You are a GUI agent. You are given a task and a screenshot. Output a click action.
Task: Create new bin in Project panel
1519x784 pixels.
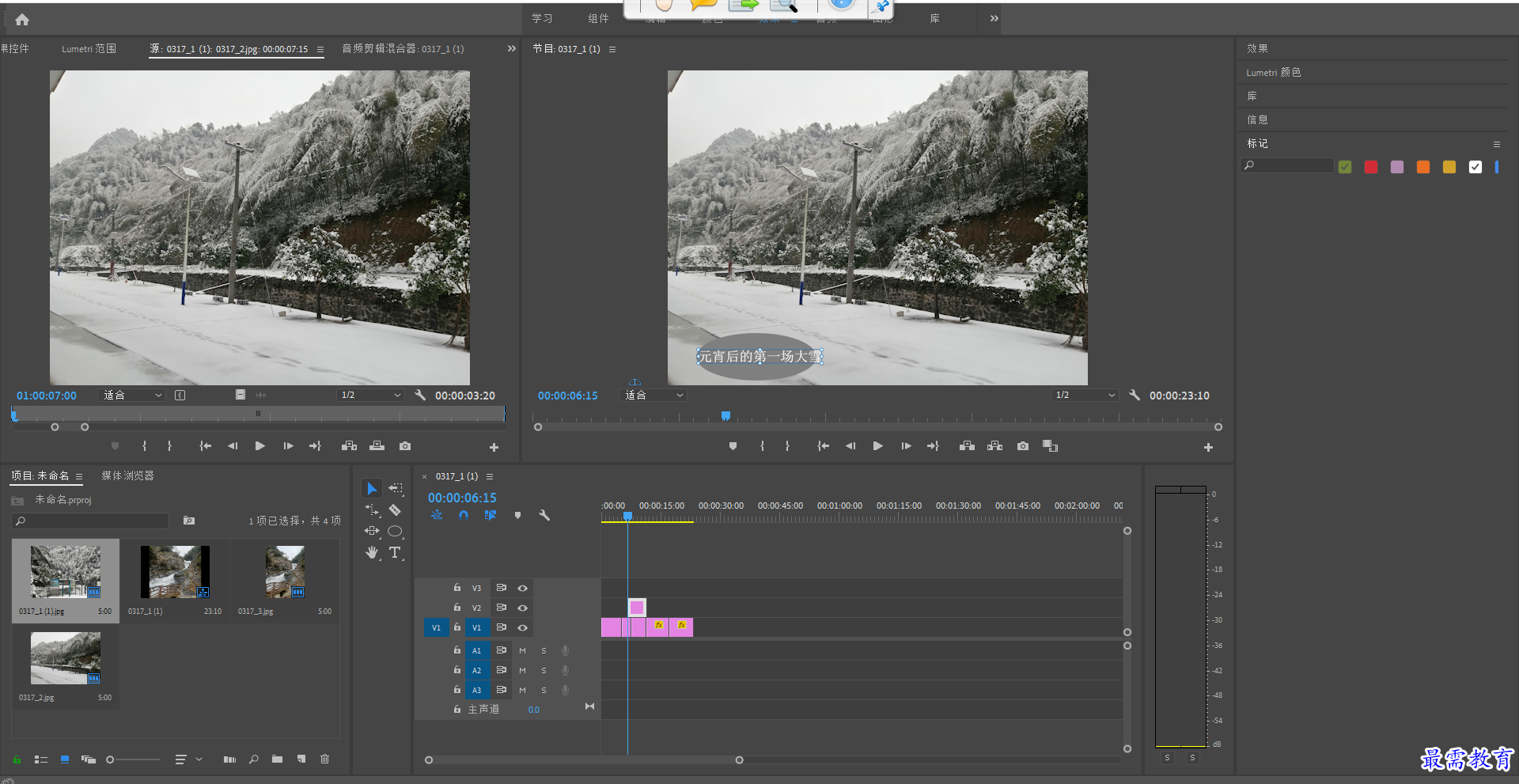pyautogui.click(x=277, y=759)
